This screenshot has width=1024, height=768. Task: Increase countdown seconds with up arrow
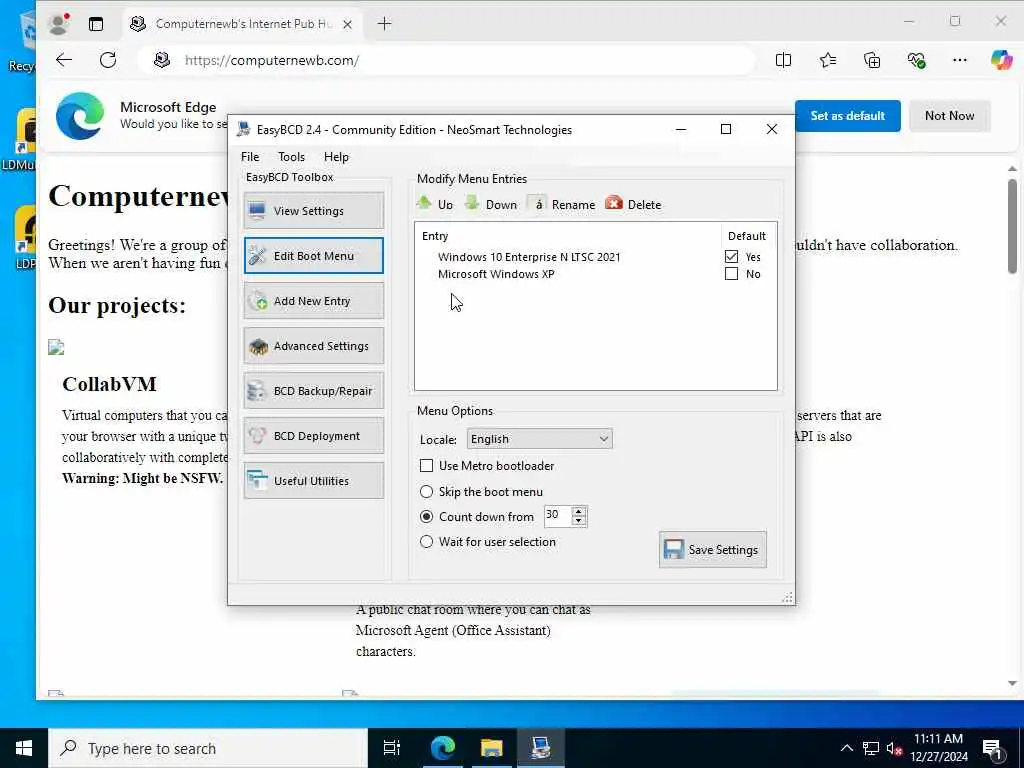pos(579,511)
